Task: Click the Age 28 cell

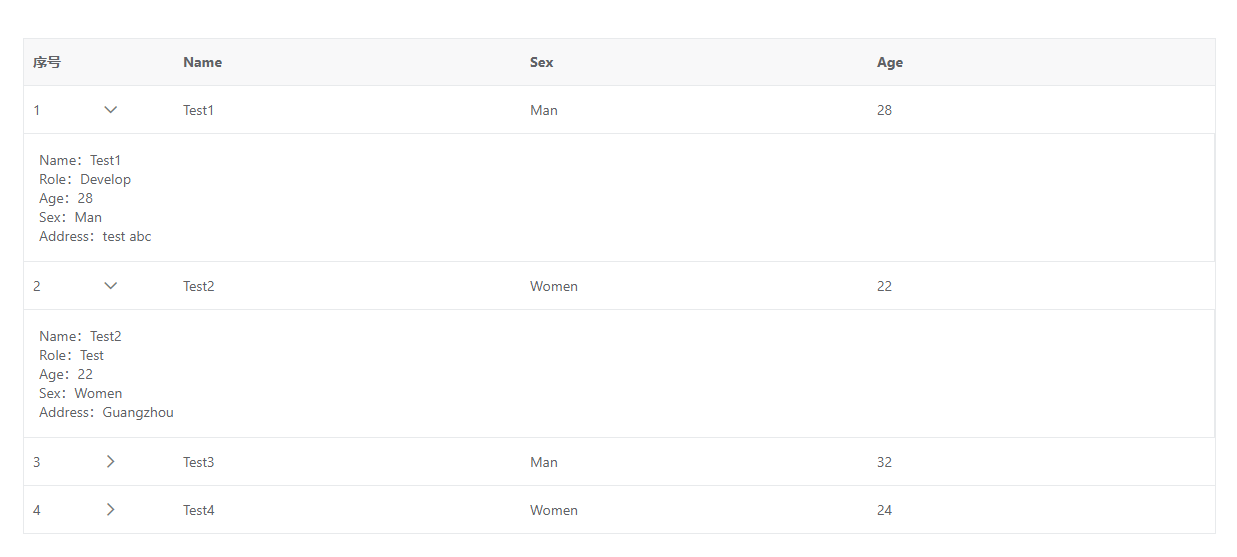Action: click(x=884, y=110)
